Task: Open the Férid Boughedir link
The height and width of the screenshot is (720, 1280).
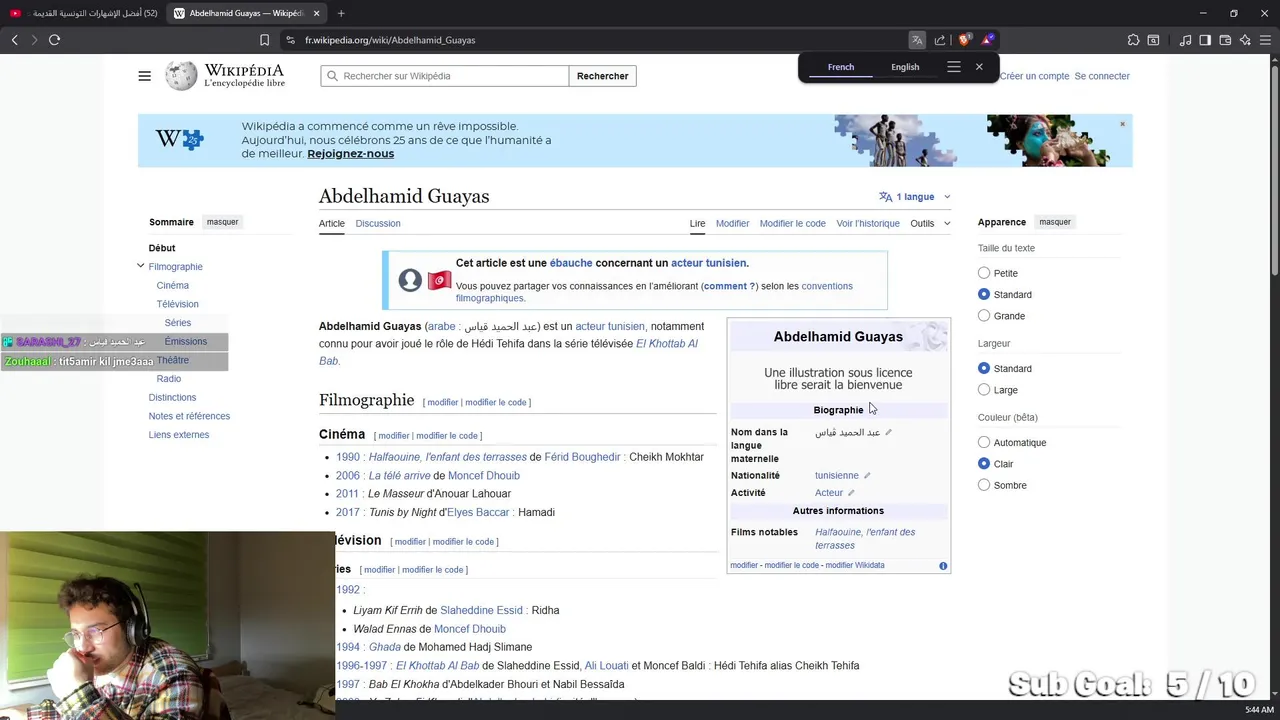Action: (x=582, y=457)
